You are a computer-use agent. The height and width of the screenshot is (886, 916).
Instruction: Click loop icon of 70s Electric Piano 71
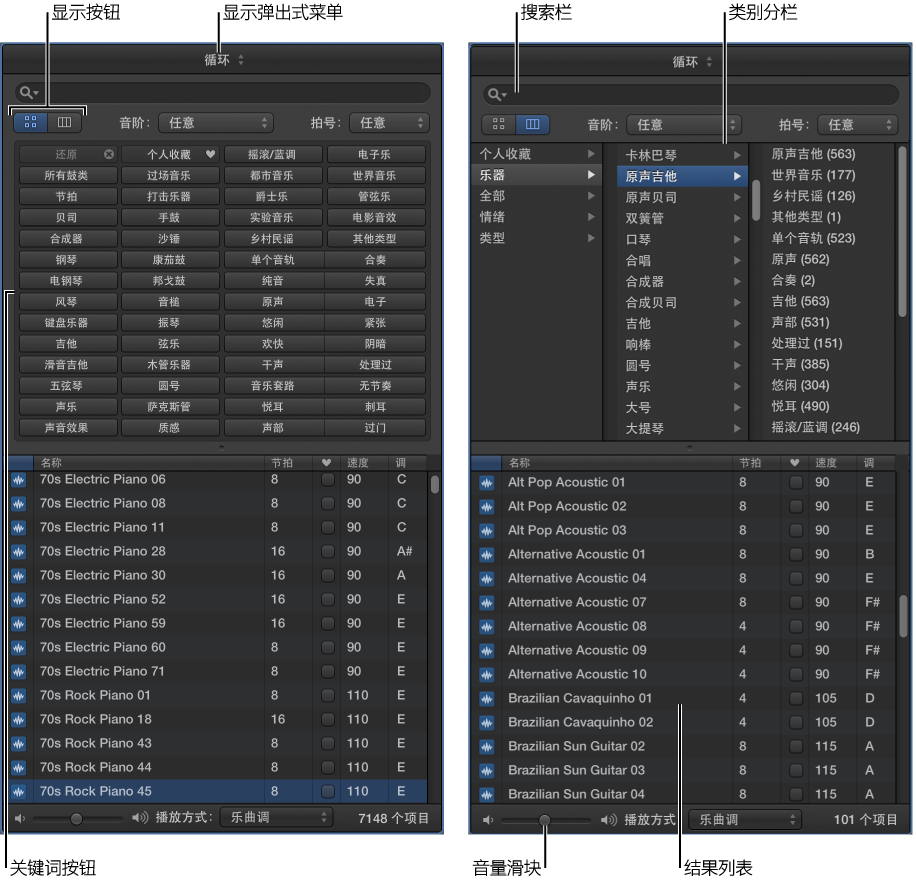pyautogui.click(x=19, y=672)
